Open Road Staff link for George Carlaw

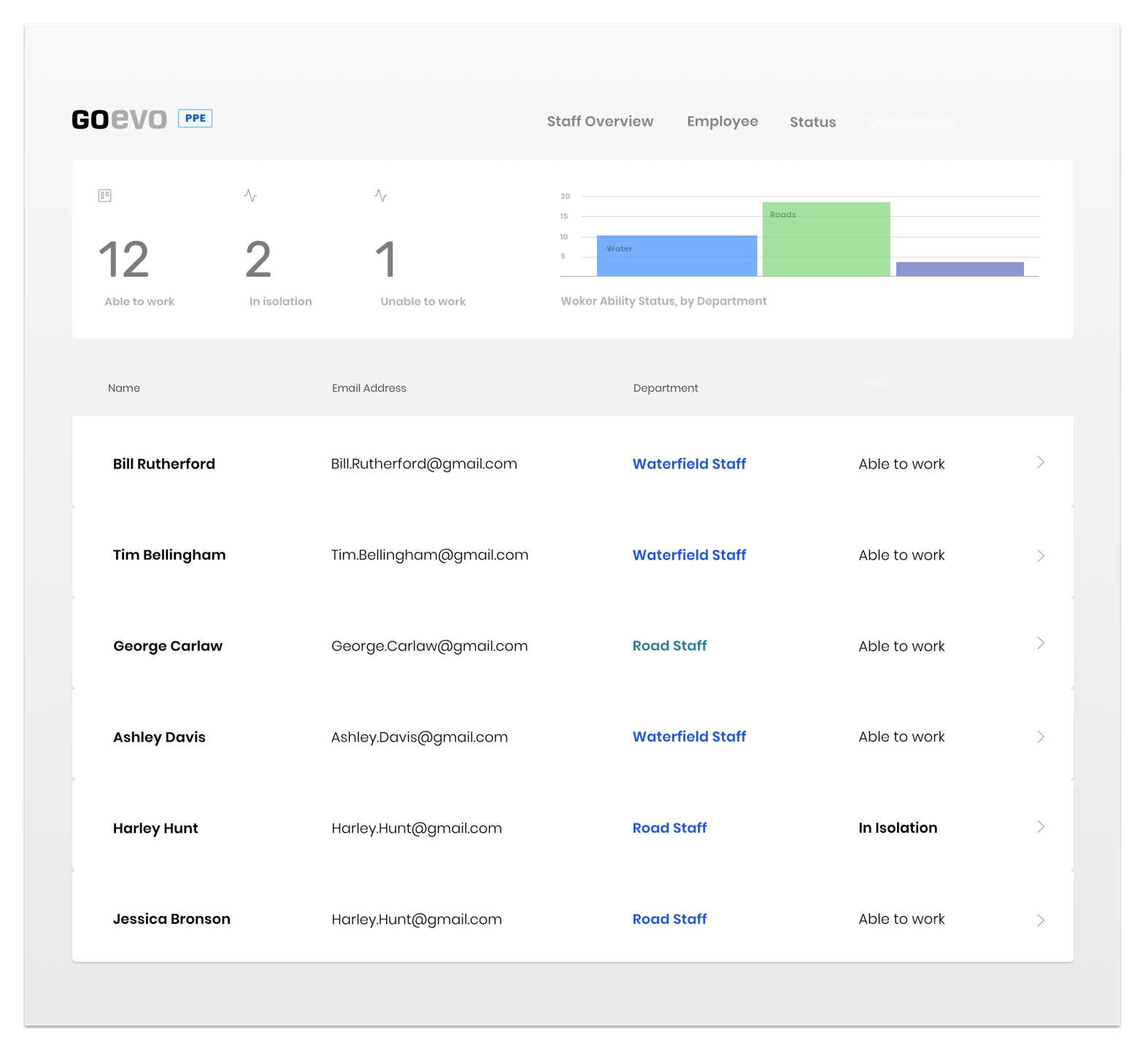(669, 645)
